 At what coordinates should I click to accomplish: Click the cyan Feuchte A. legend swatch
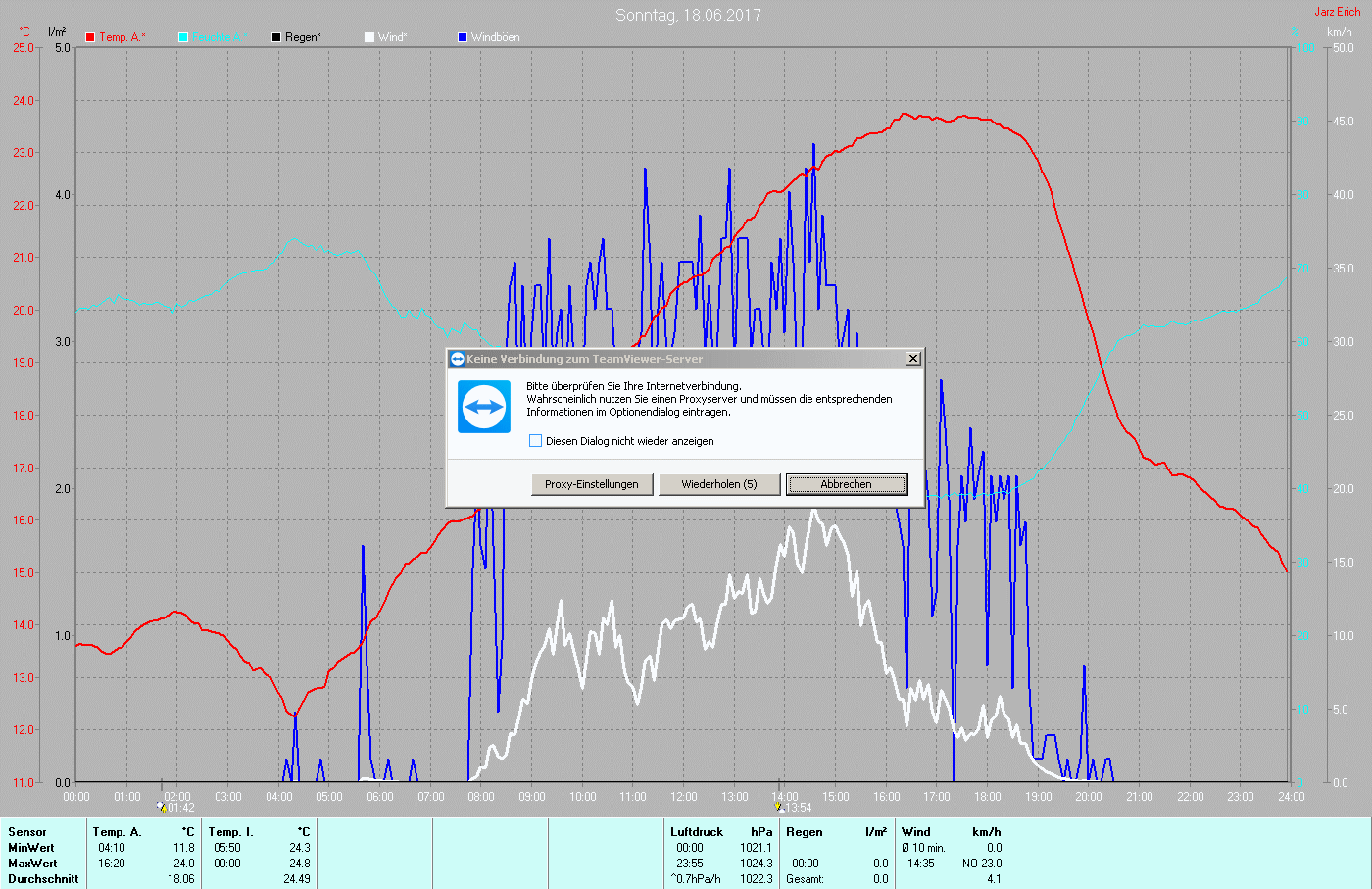[183, 37]
